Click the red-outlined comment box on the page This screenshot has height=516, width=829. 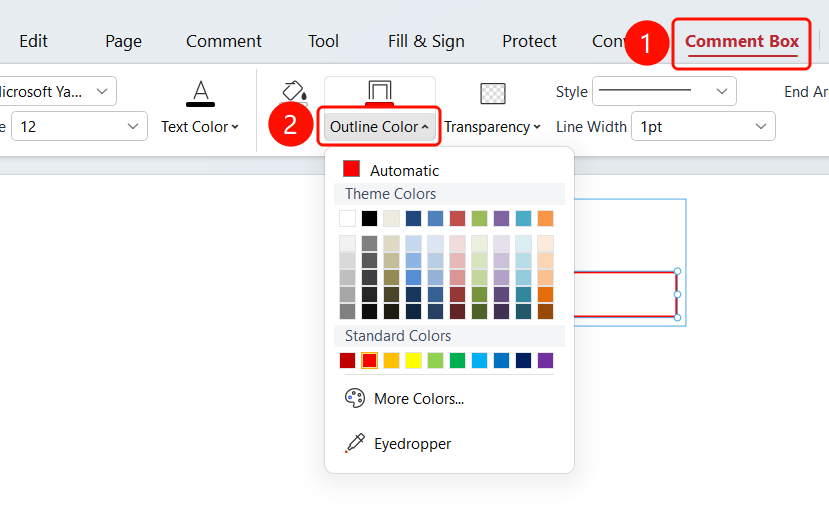click(x=625, y=294)
